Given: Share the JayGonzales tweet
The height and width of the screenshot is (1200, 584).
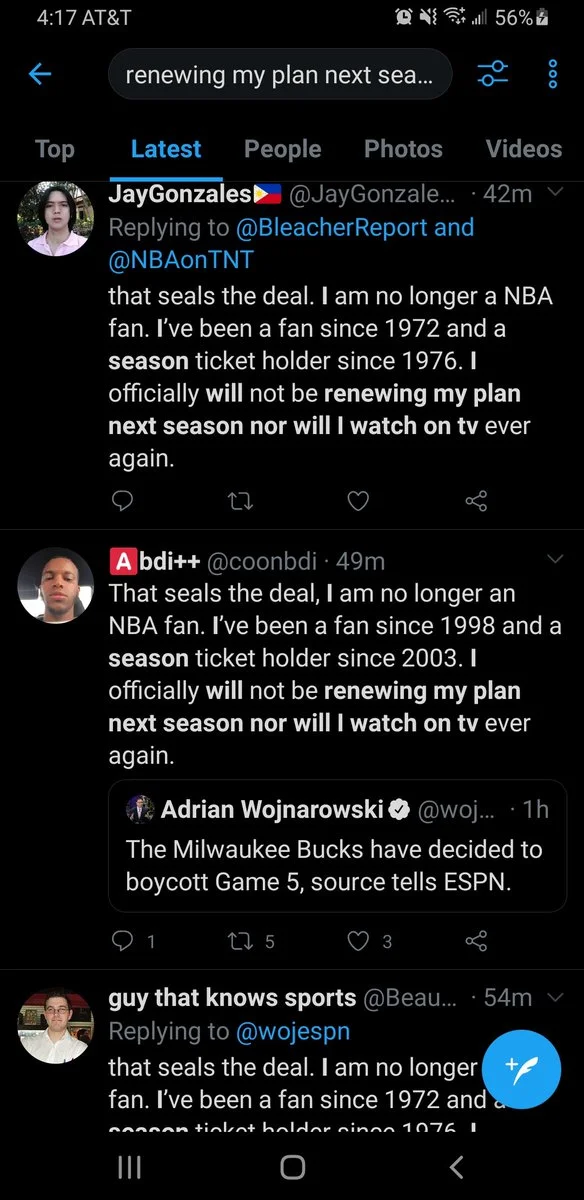Looking at the screenshot, I should click(x=476, y=499).
